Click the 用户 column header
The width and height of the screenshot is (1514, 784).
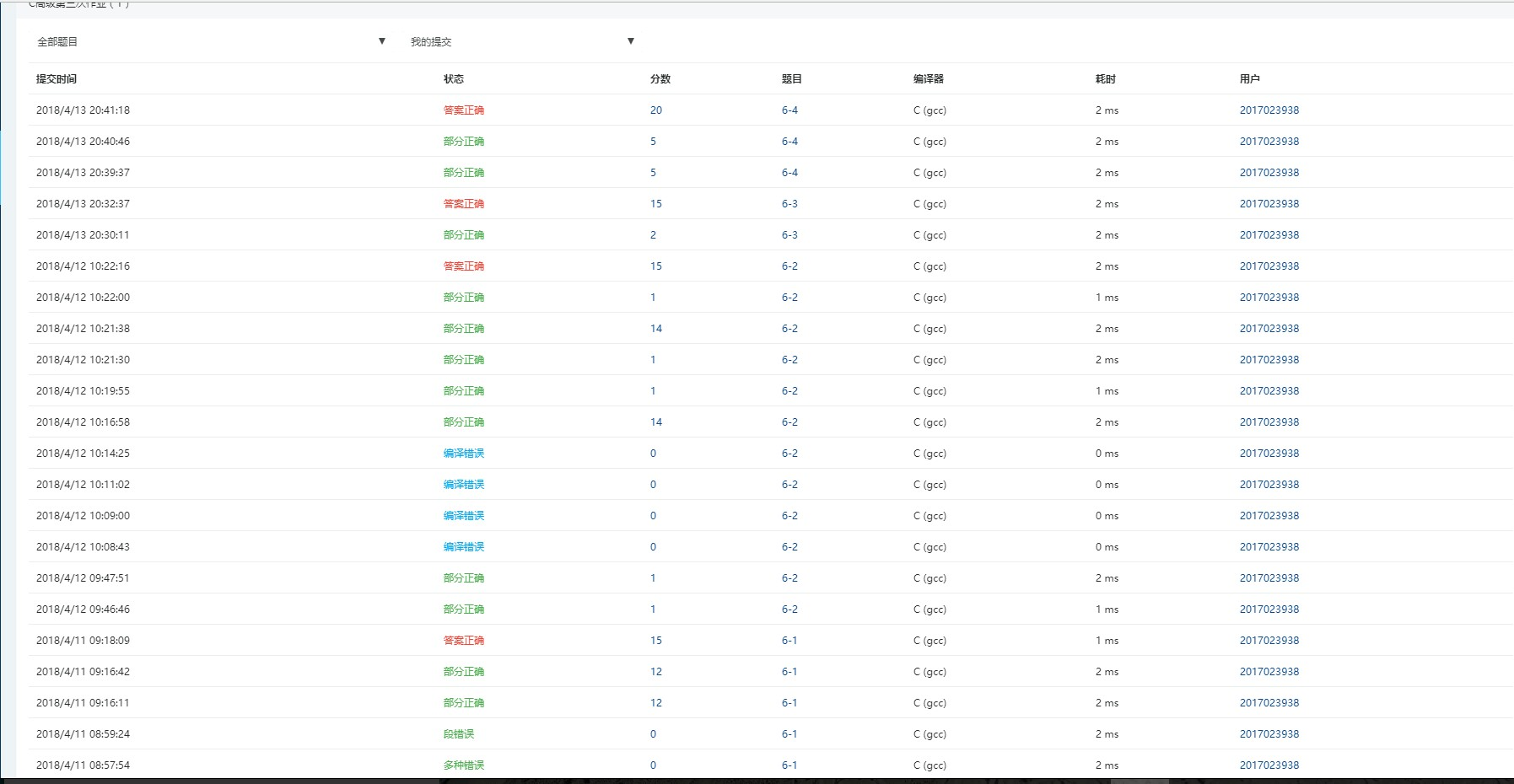pyautogui.click(x=1250, y=79)
